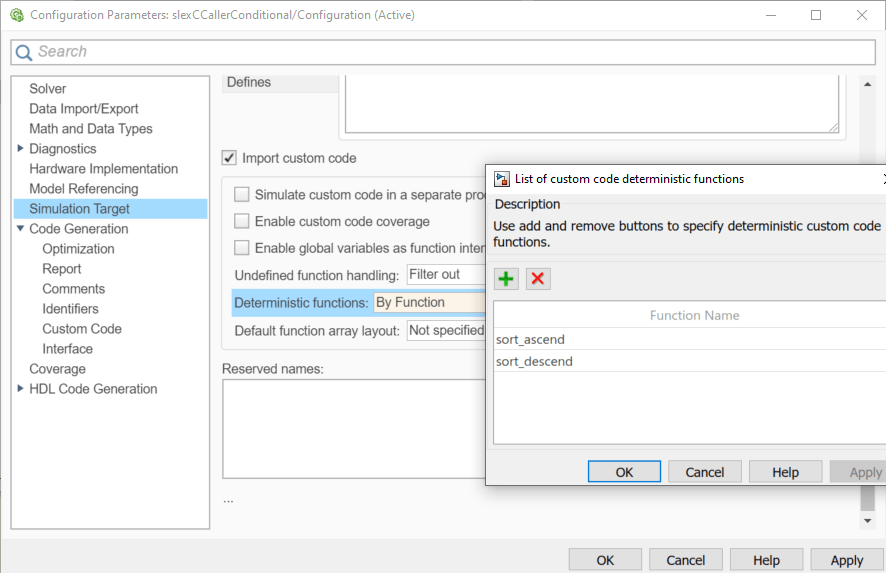Click scrollbar down arrow in settings pane
The height and width of the screenshot is (573, 886).
click(867, 520)
